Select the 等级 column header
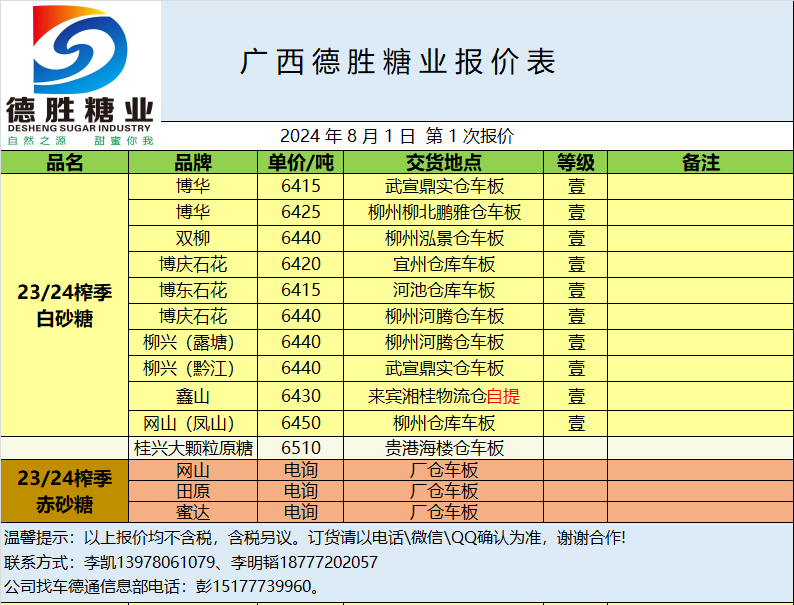The width and height of the screenshot is (794, 605). click(x=576, y=163)
